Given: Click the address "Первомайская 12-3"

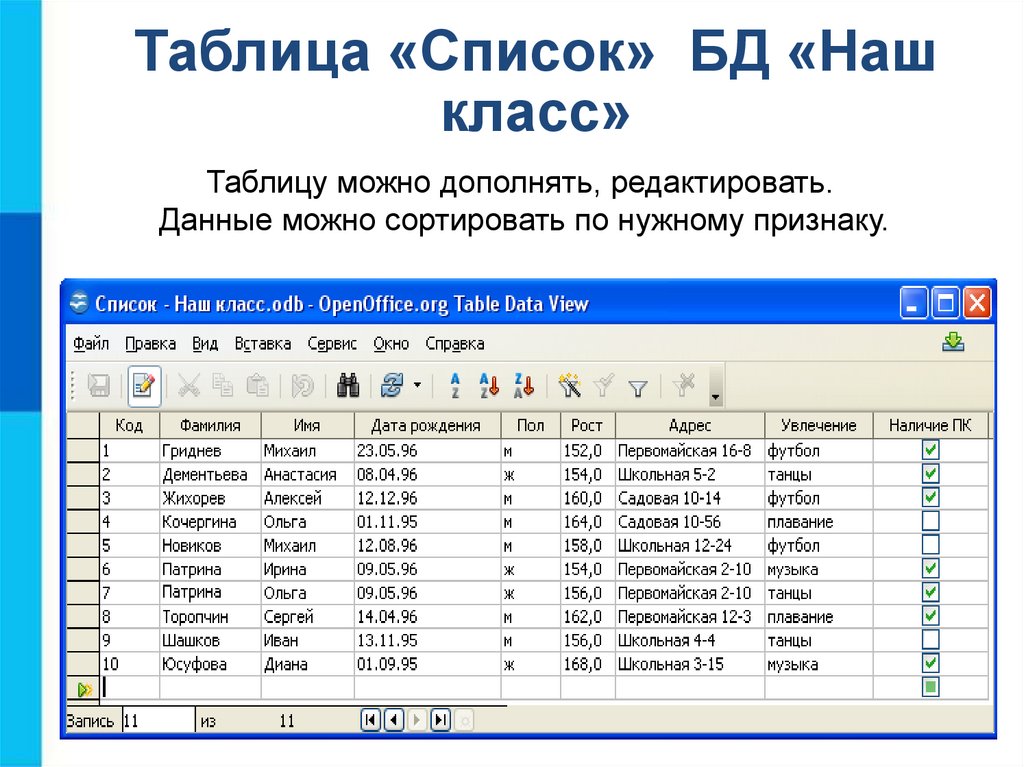Looking at the screenshot, I should coord(684,617).
